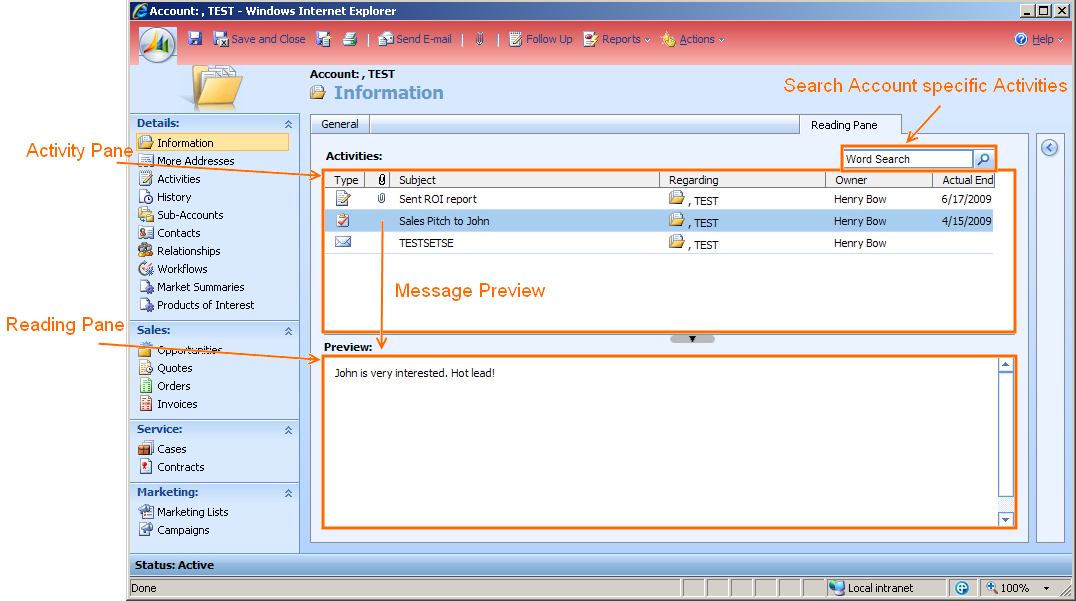Click Send E-mail toolbar button
1076x601 pixels.
click(415, 39)
